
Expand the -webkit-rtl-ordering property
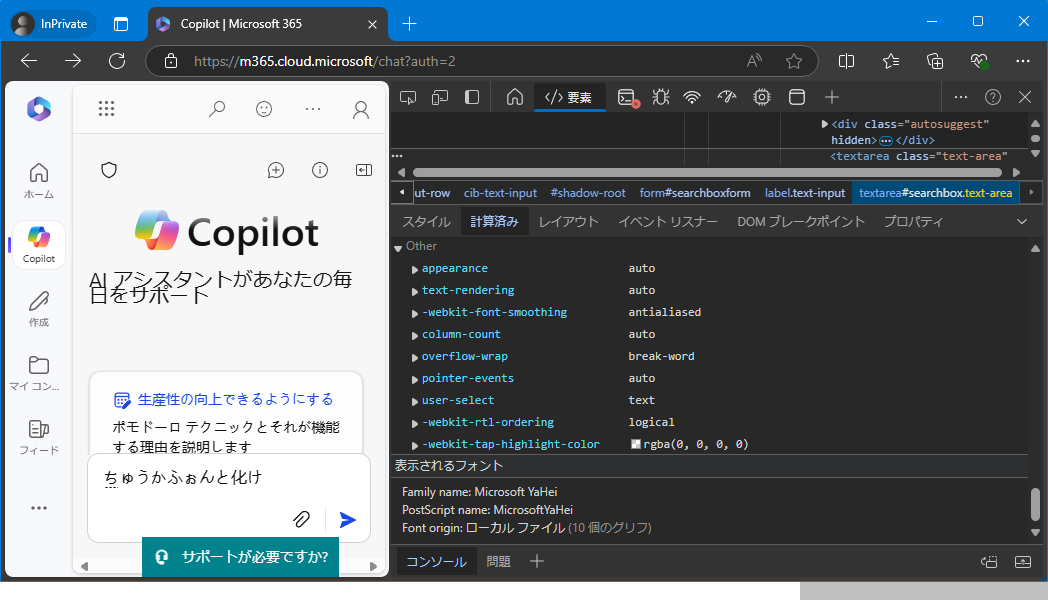414,424
